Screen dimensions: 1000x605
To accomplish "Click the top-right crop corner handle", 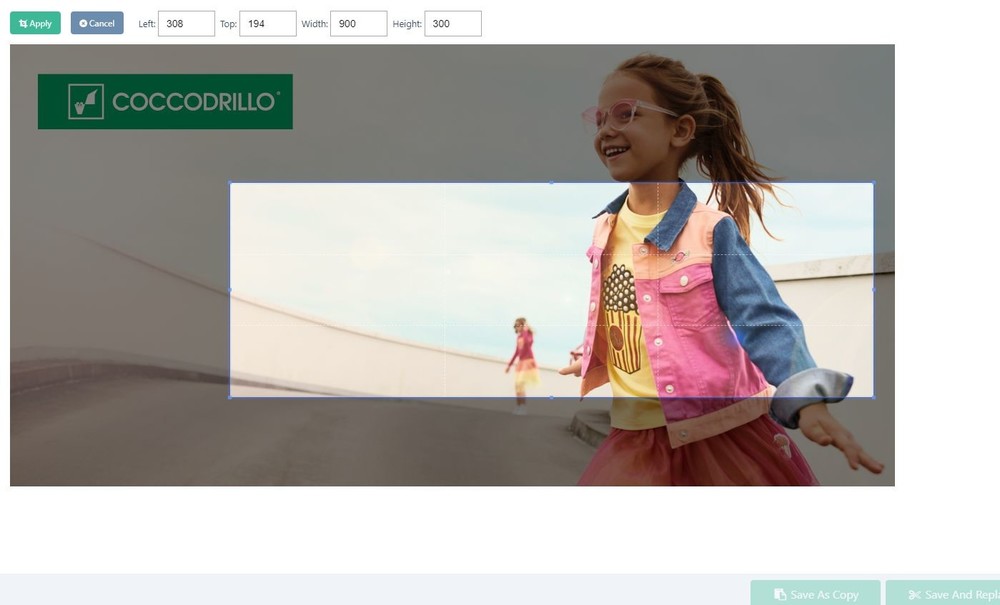I will [873, 183].
